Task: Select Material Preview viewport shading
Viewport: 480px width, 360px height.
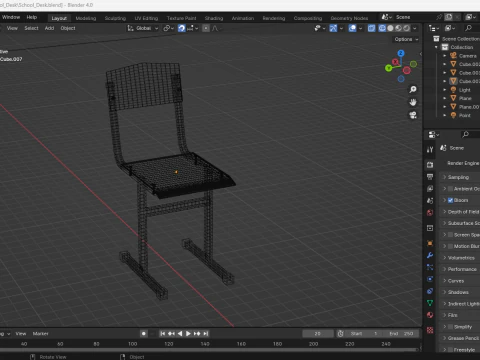Action: coord(398,28)
